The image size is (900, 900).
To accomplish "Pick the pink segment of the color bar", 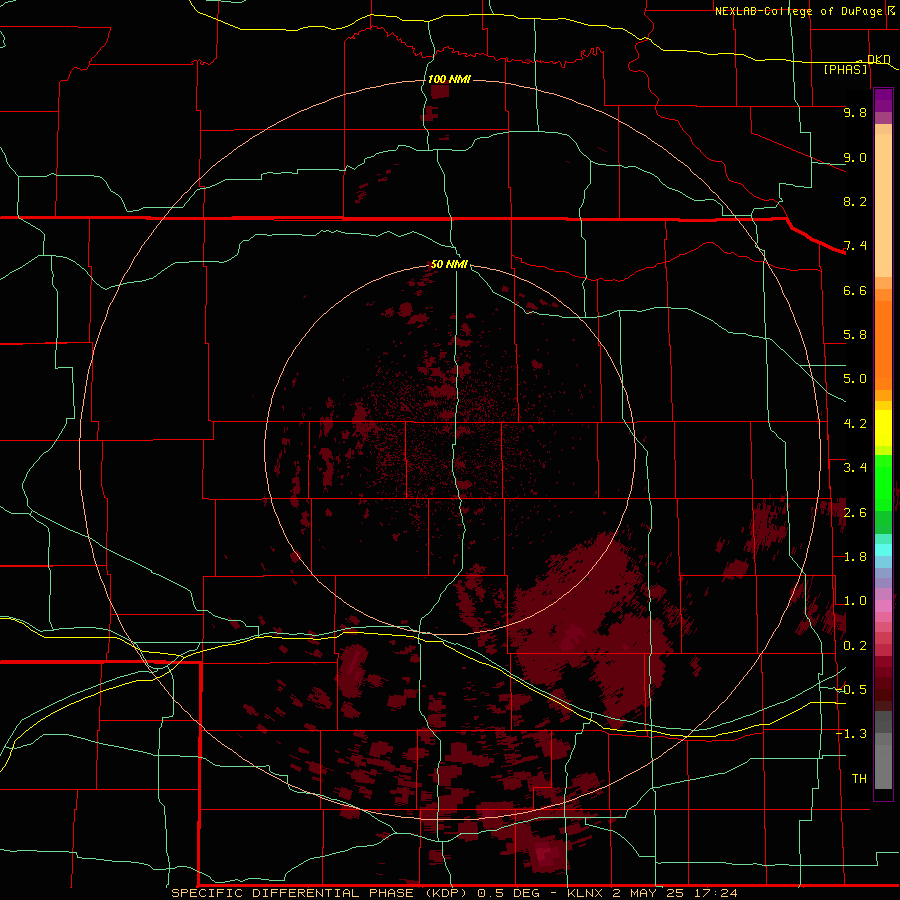I will [883, 606].
